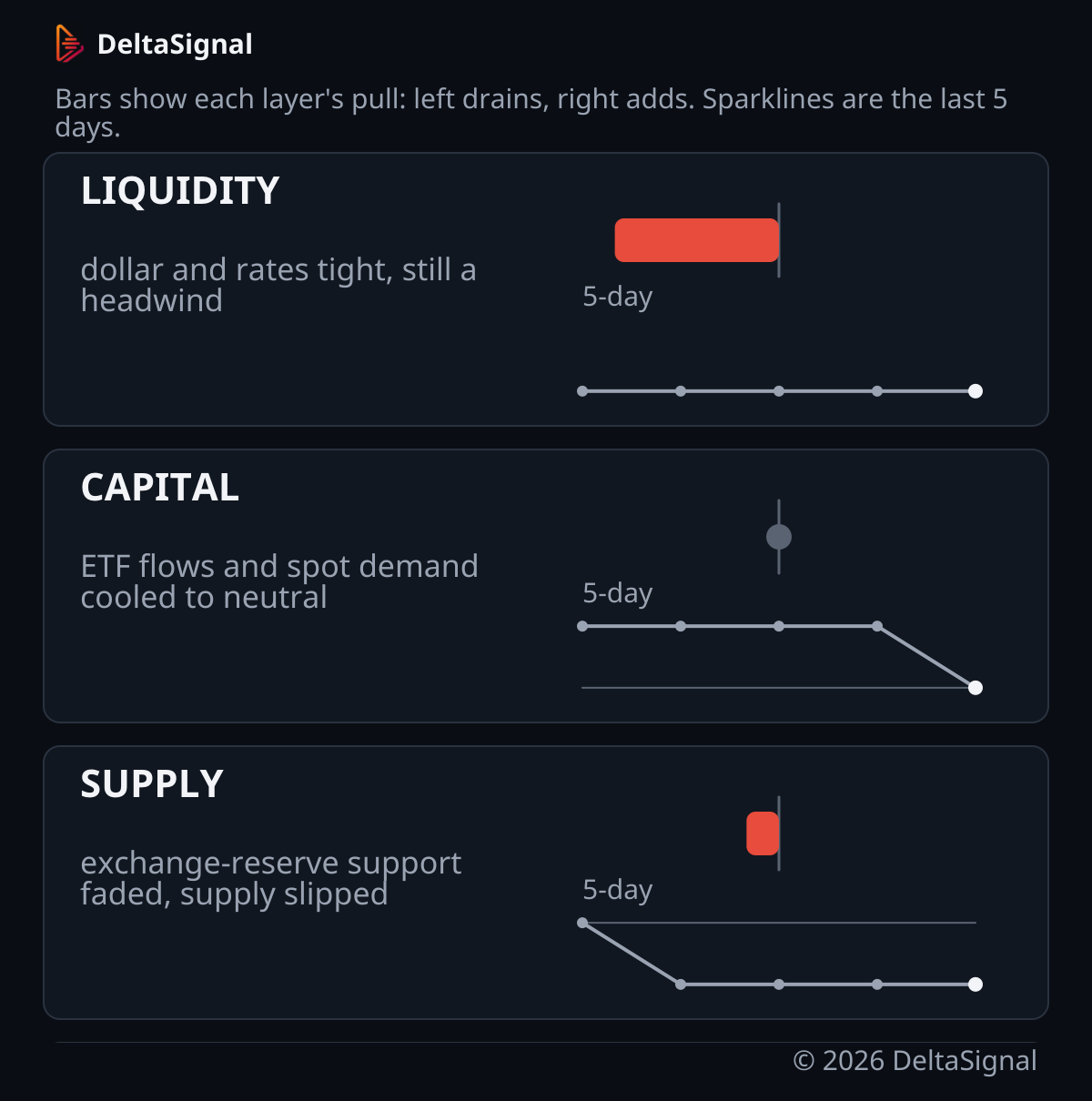Select first point of Liquidity sparkline

582,391
